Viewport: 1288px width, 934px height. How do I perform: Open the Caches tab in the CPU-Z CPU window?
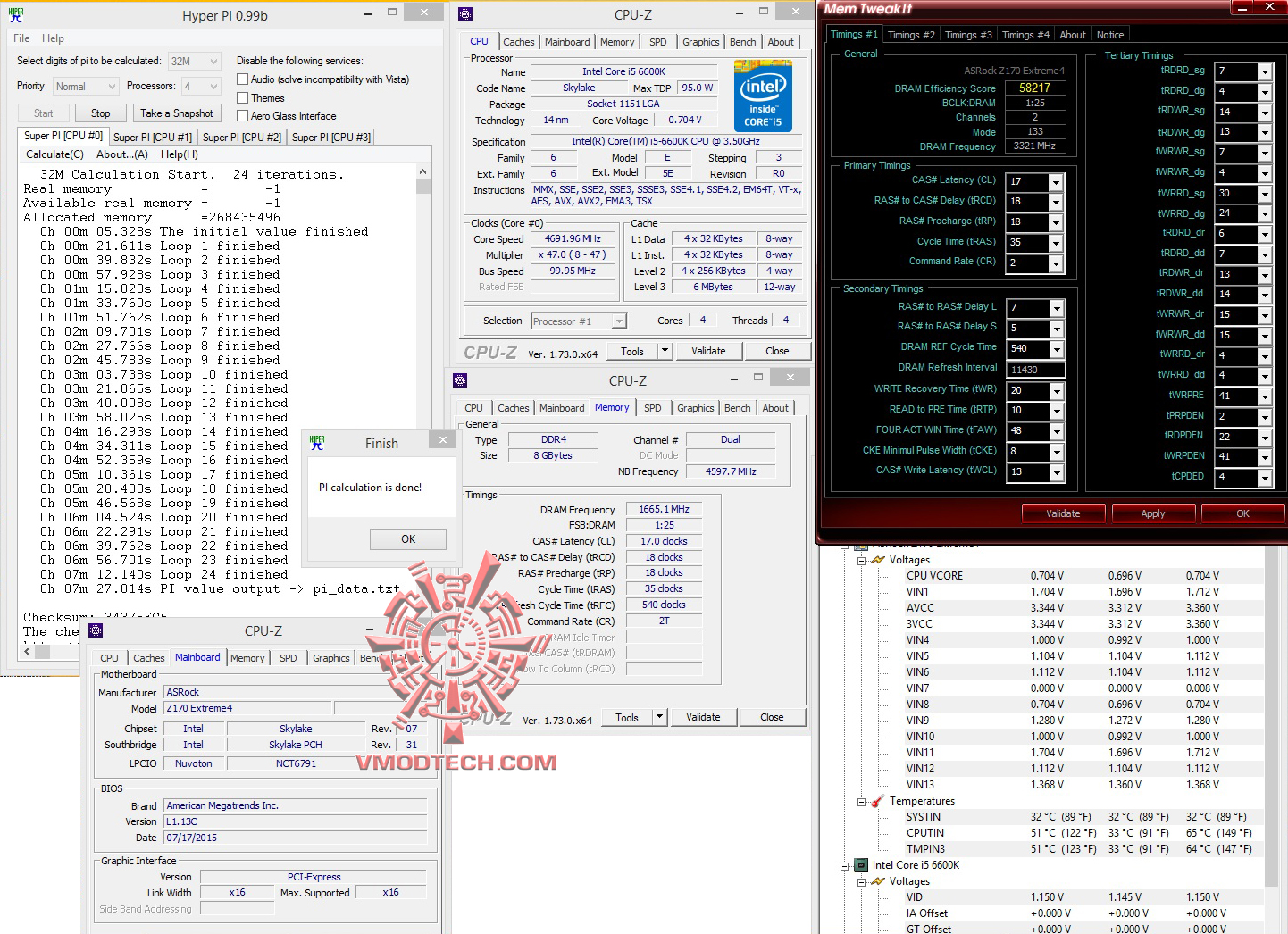coord(518,42)
